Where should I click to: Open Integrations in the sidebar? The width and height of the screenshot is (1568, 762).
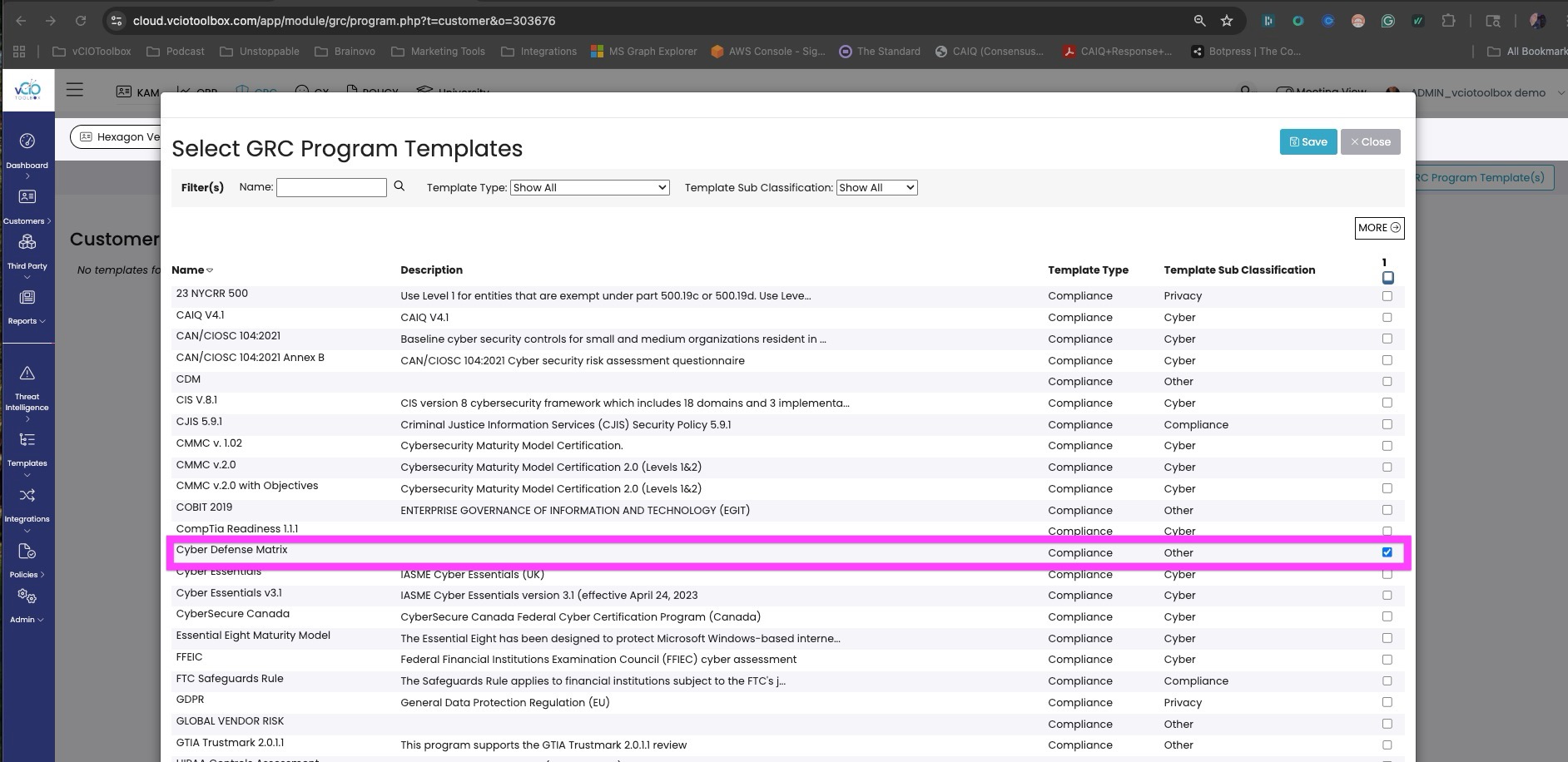click(27, 509)
